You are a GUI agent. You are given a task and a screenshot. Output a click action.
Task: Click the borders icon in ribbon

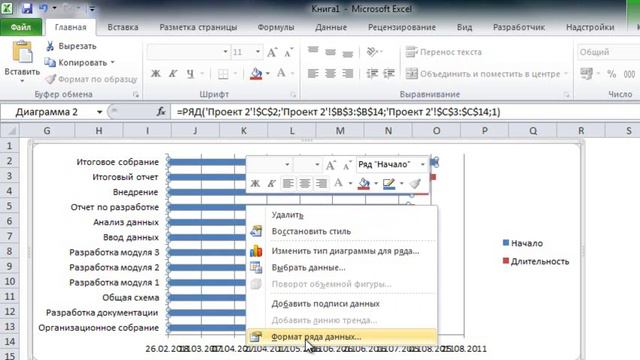[x=223, y=74]
